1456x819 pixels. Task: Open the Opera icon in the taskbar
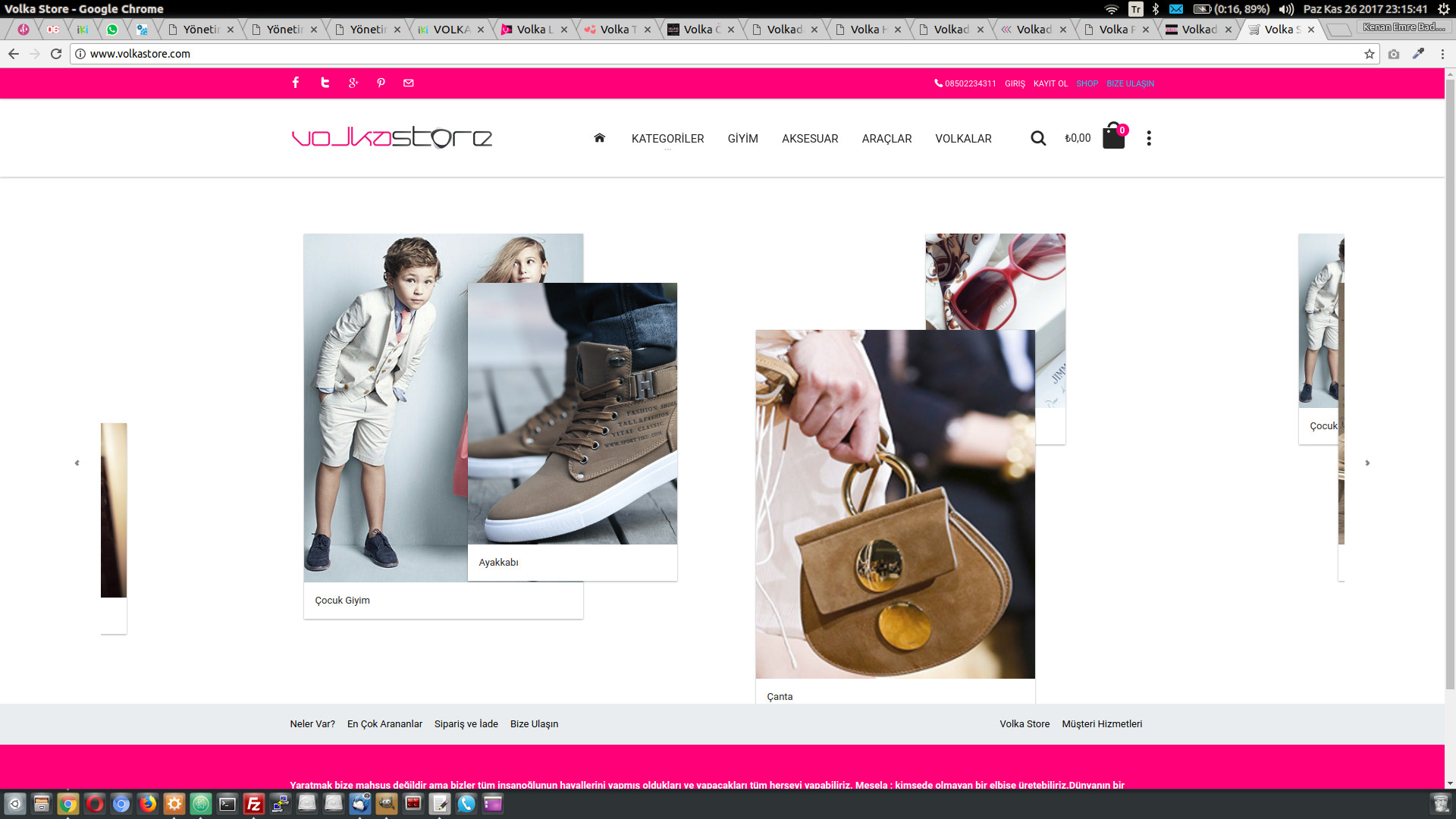[95, 804]
